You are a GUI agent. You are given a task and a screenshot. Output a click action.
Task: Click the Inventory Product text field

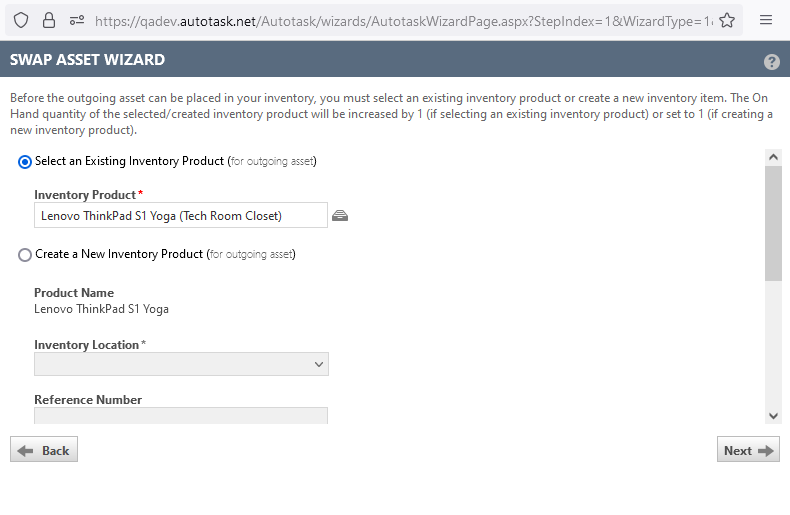point(180,216)
